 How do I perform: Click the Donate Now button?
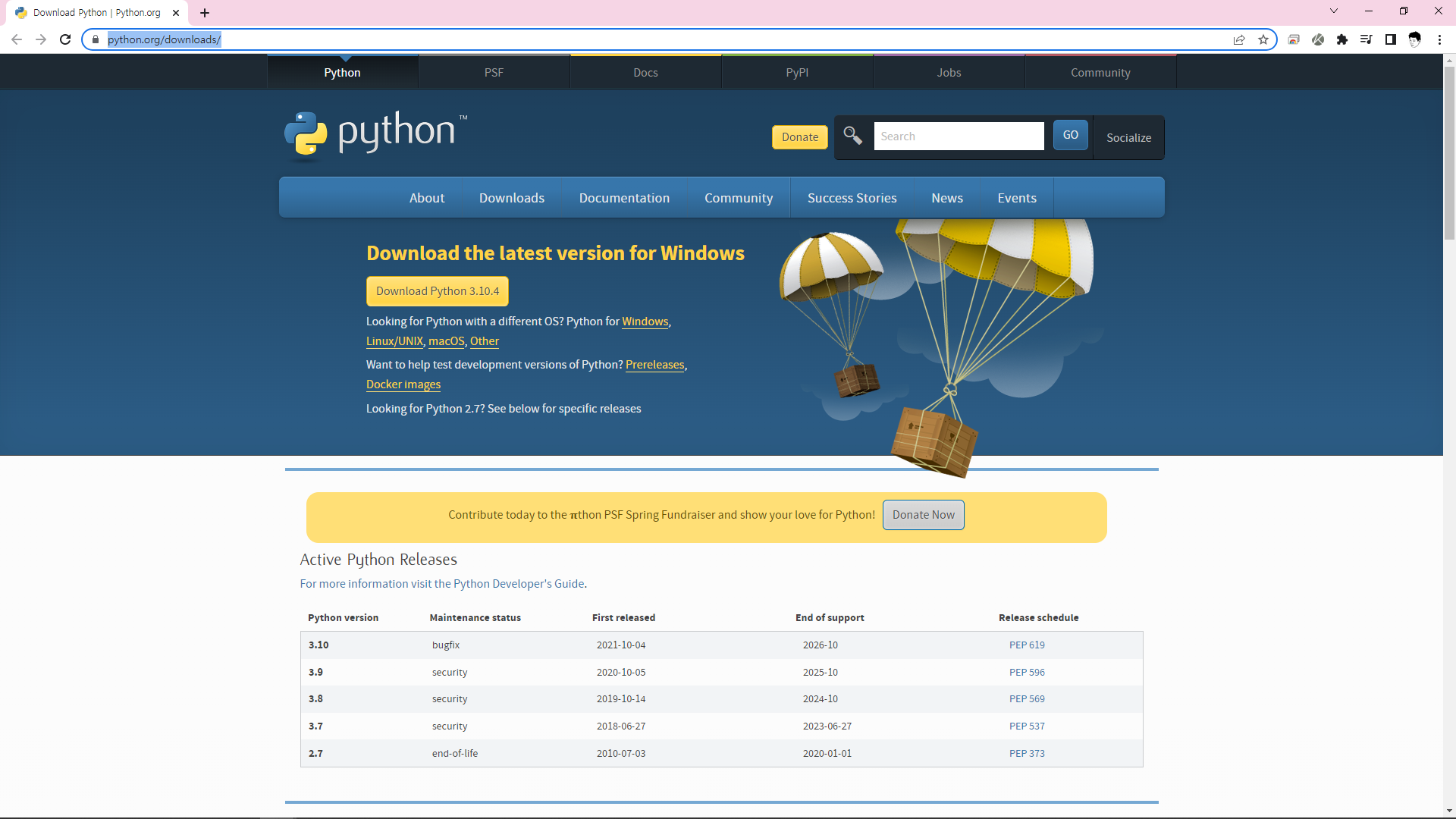[923, 515]
